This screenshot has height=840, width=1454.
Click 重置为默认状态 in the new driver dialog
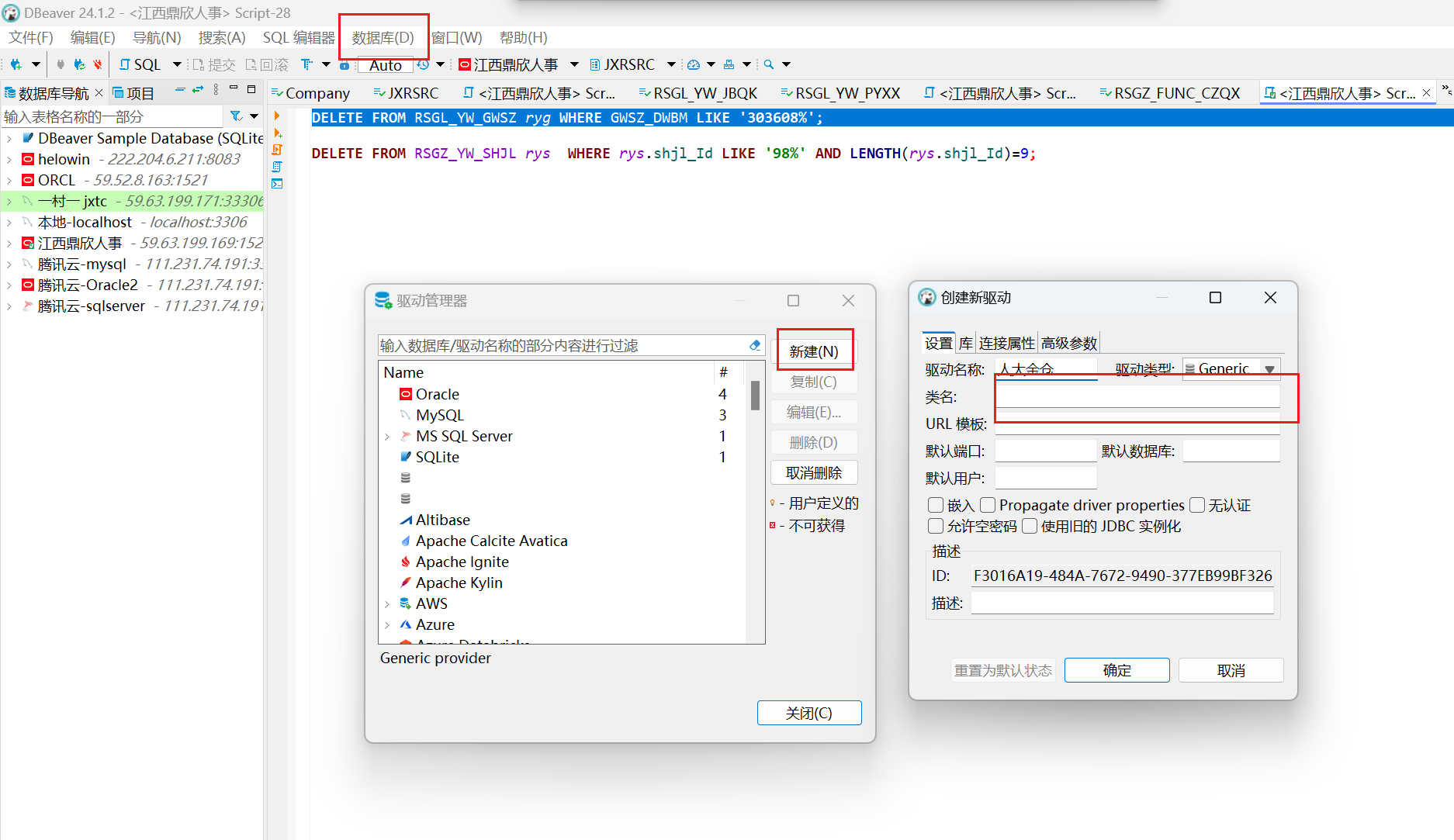tap(1003, 669)
